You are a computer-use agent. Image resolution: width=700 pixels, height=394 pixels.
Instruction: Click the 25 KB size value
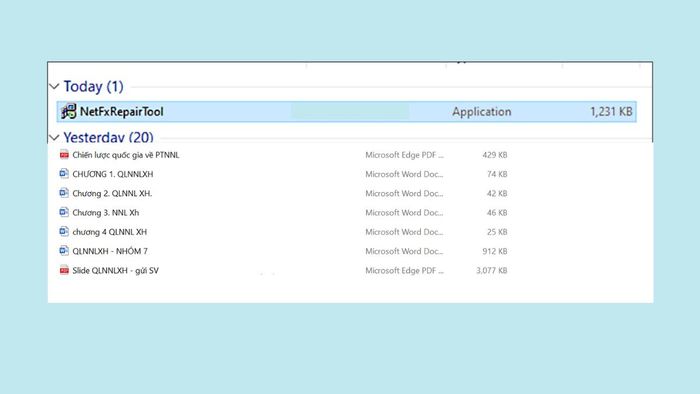pos(497,232)
